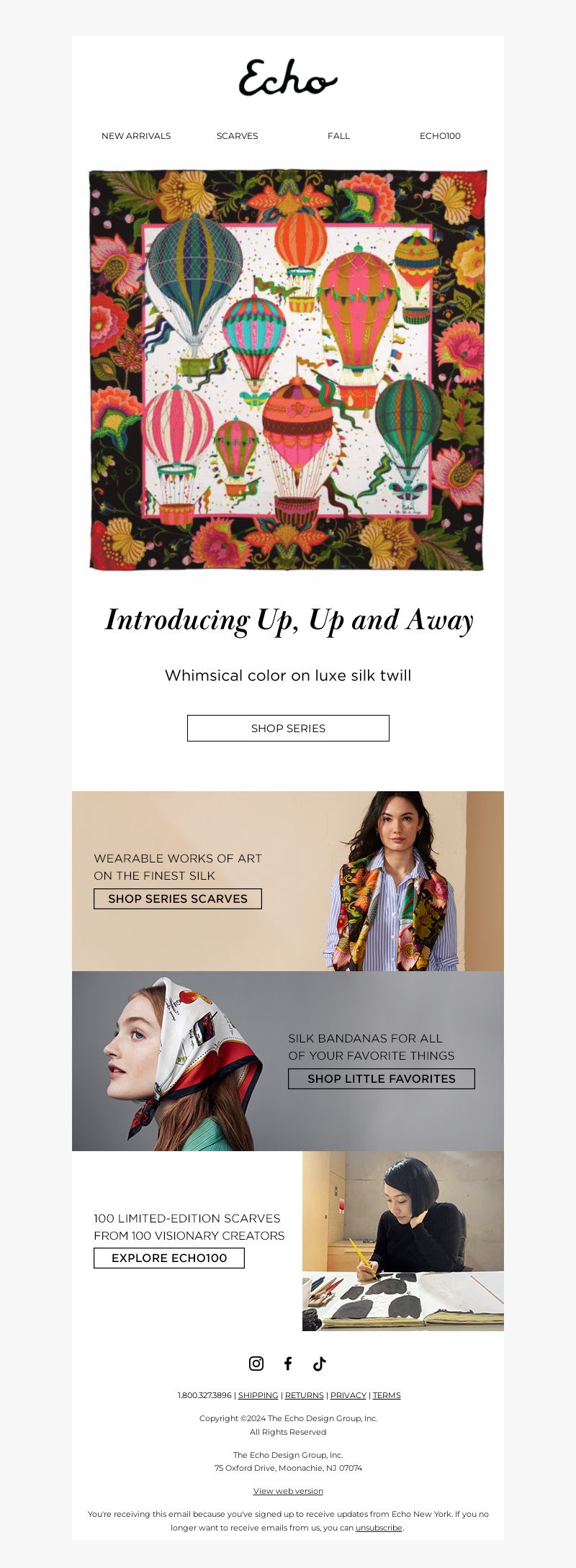Click the artist drawing photo
This screenshot has width=576, height=1568.
pos(403,1241)
